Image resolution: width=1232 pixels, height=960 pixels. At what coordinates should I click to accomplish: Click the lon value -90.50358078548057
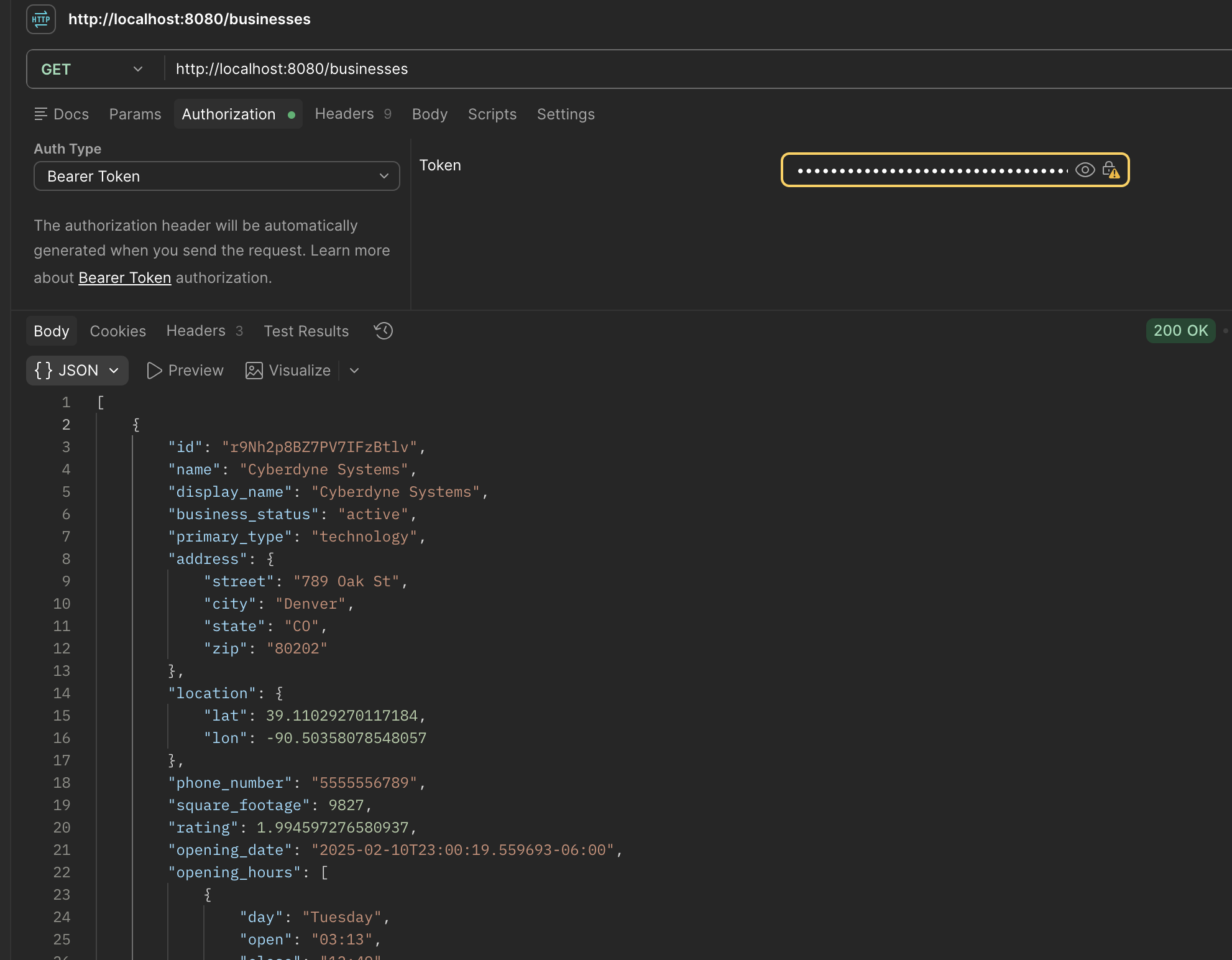point(346,738)
